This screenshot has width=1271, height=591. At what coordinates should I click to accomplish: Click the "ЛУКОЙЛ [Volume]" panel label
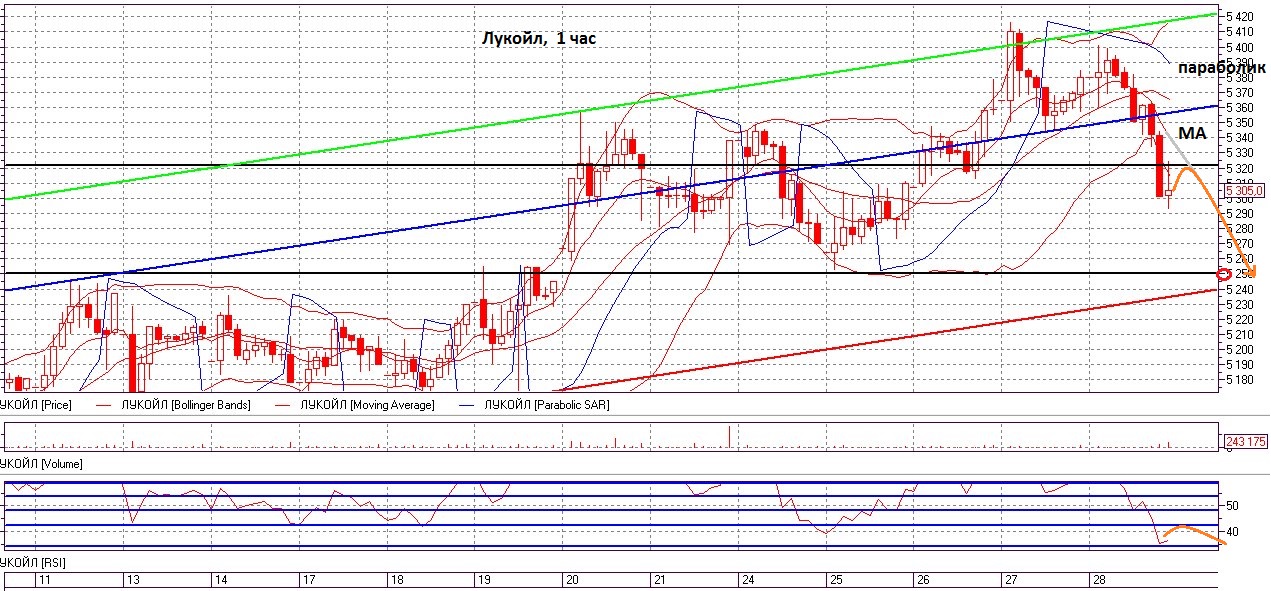point(41,464)
